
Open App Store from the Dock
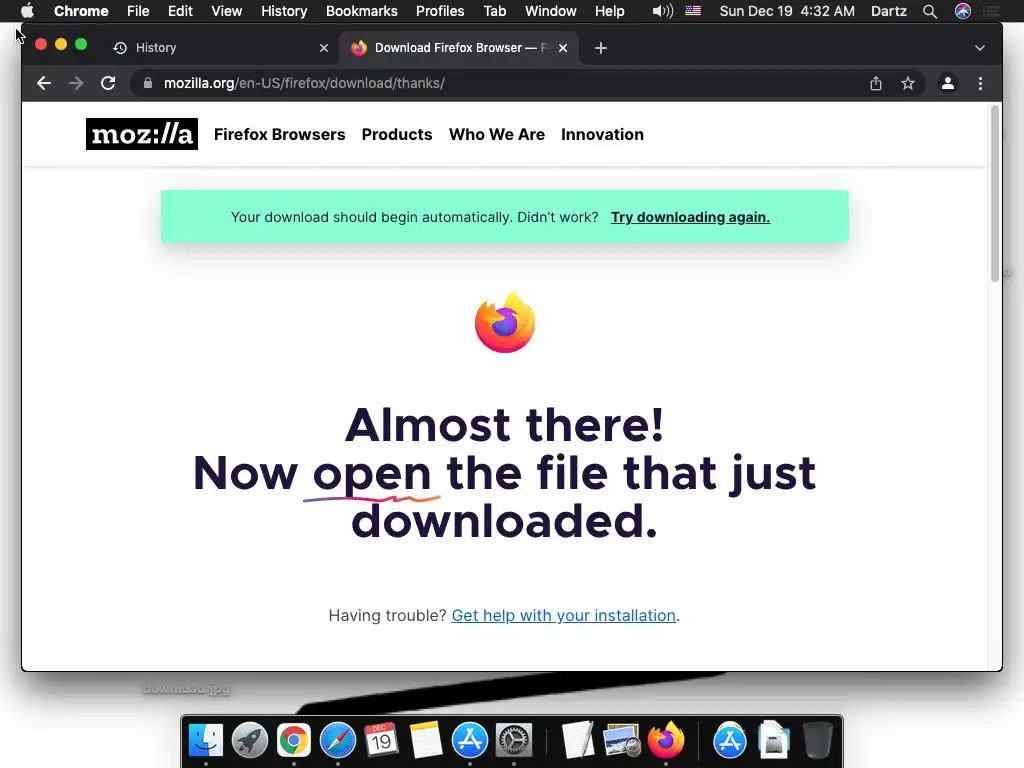point(470,741)
